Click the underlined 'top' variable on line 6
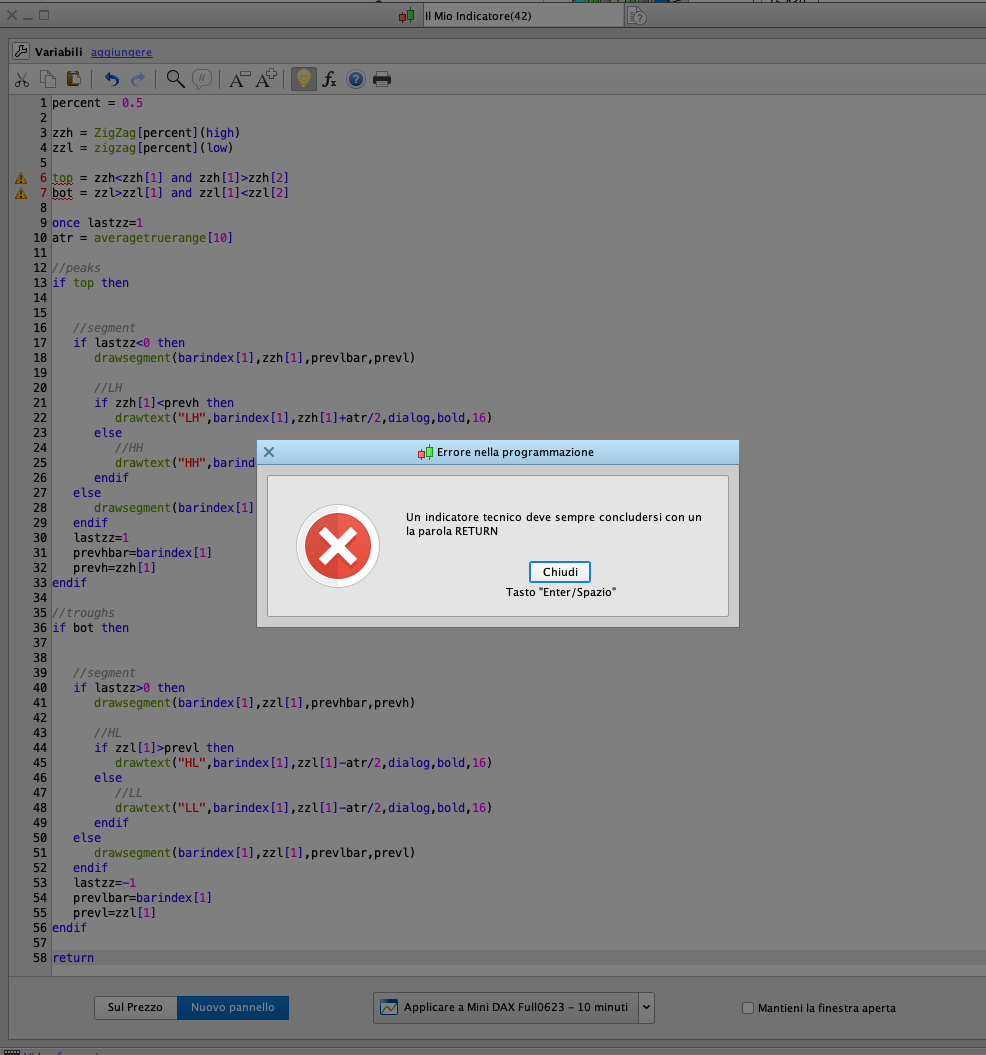This screenshot has height=1055, width=986. [62, 178]
